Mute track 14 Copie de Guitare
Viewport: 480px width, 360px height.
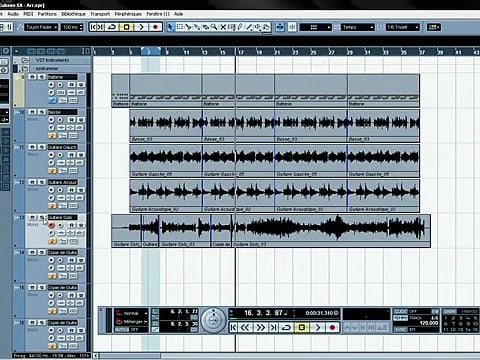pos(32,253)
